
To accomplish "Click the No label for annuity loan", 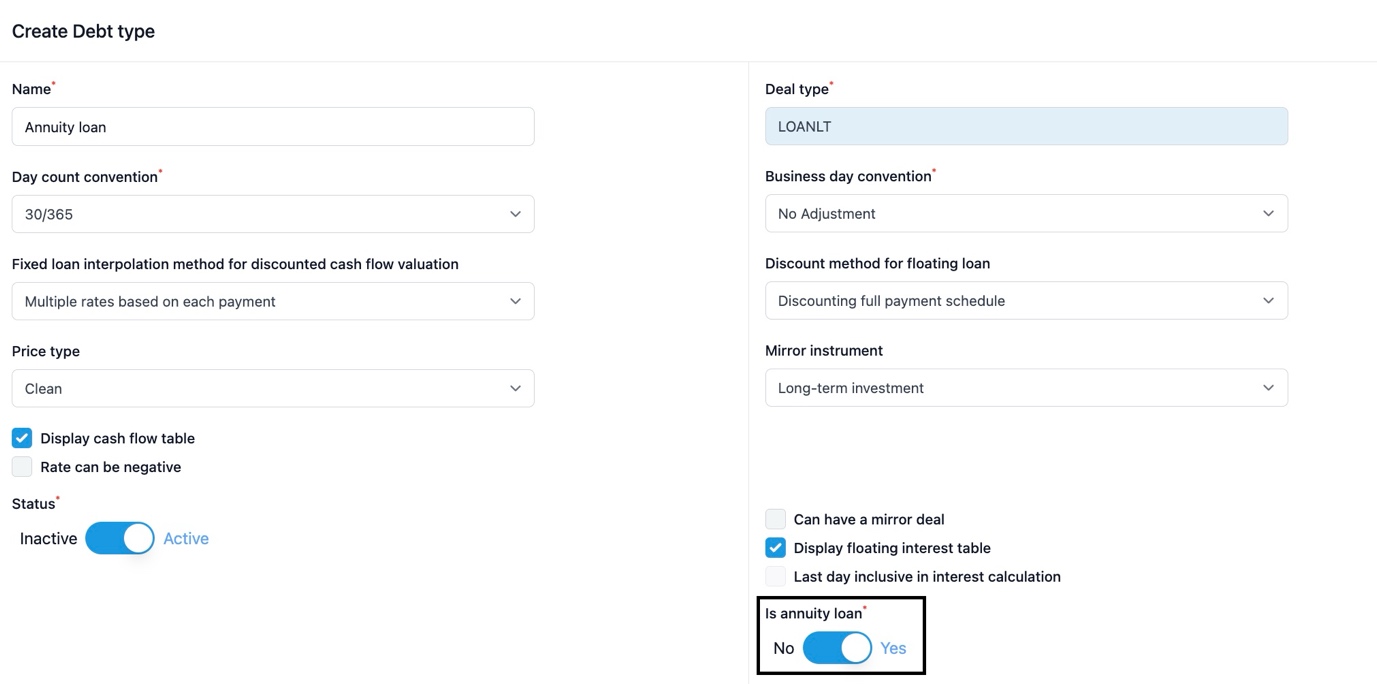I will pyautogui.click(x=784, y=648).
